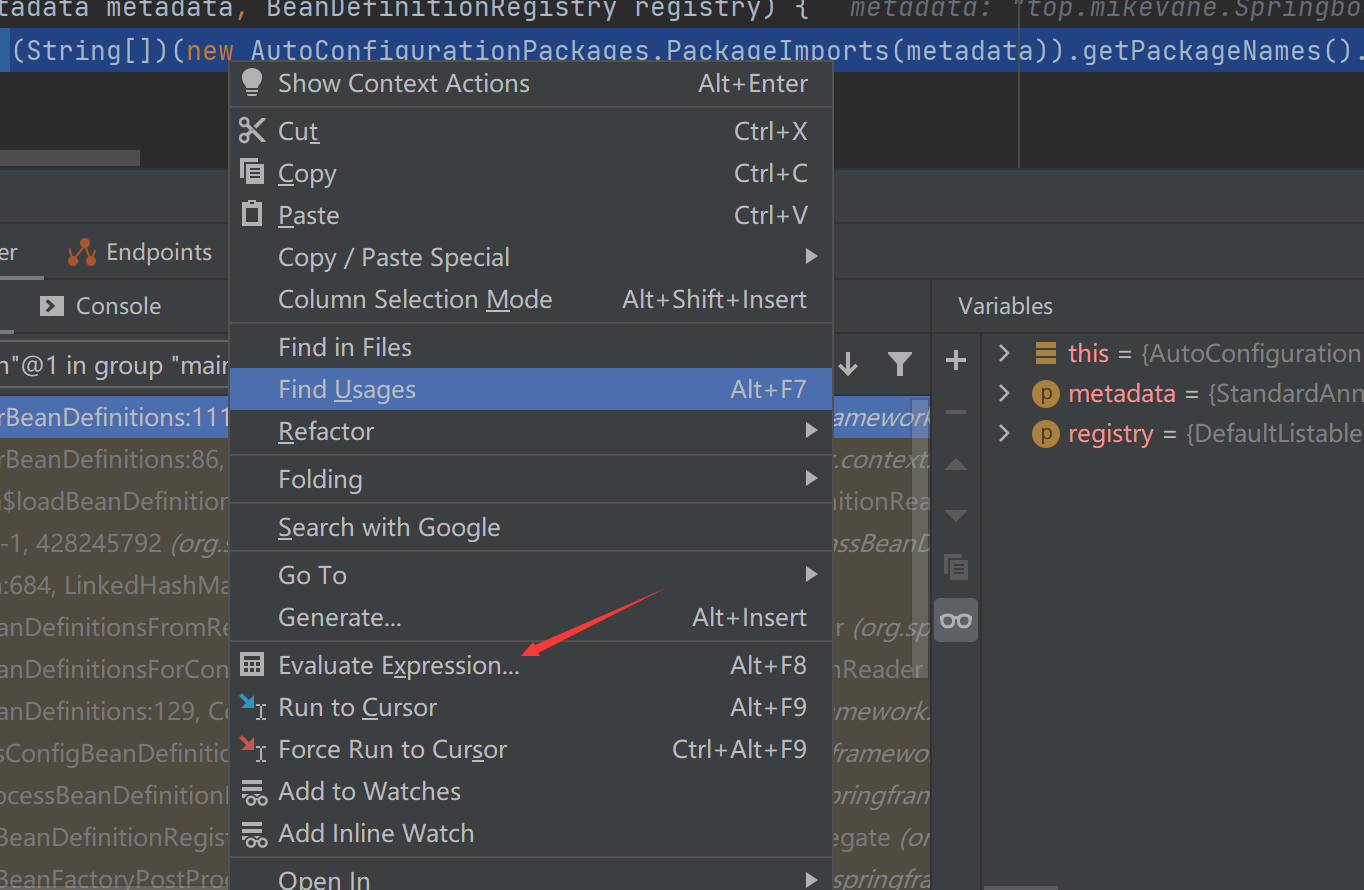Click the Console terminal icon
Image resolution: width=1364 pixels, height=890 pixels.
point(52,306)
